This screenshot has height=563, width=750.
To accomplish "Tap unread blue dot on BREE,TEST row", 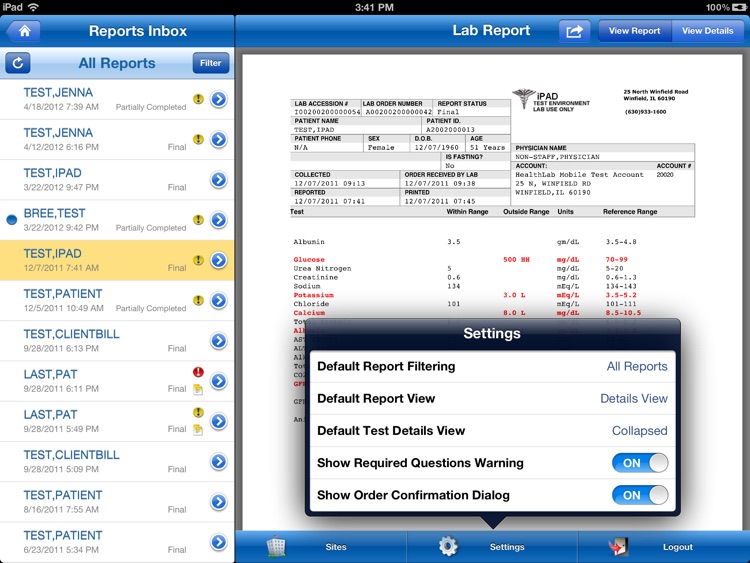I will click(x=11, y=220).
